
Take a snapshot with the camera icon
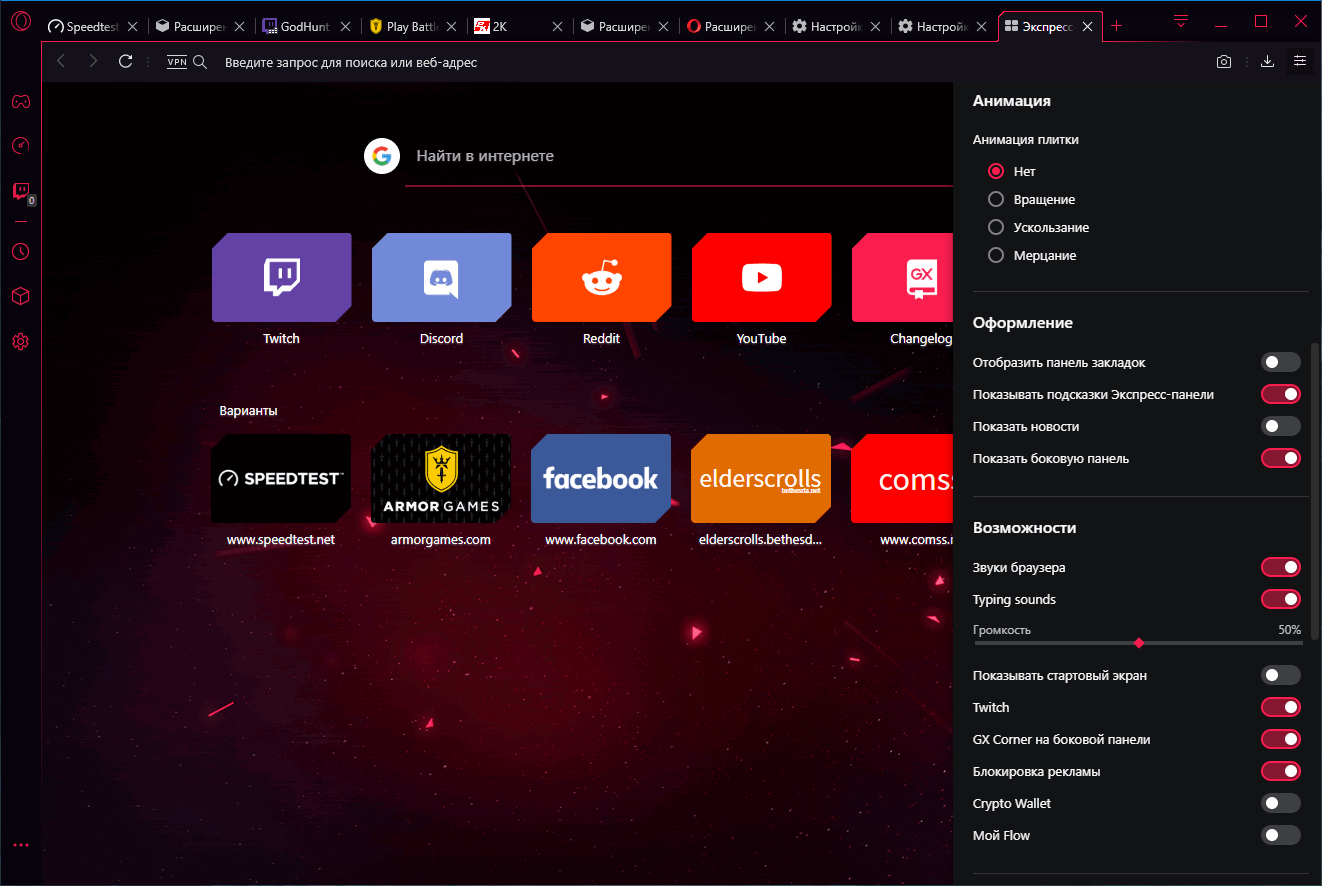click(x=1223, y=62)
